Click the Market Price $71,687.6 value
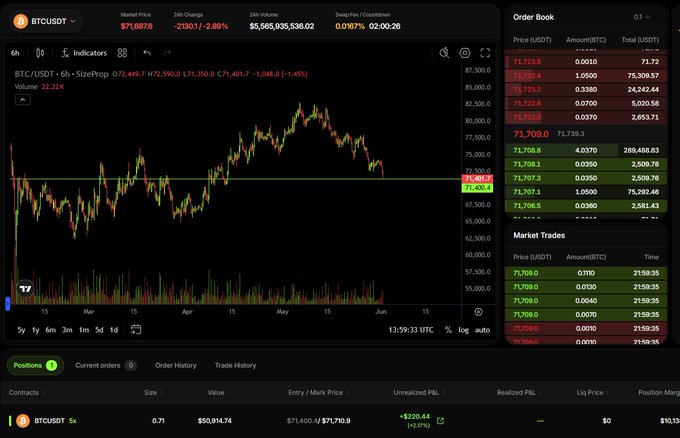 point(137,26)
